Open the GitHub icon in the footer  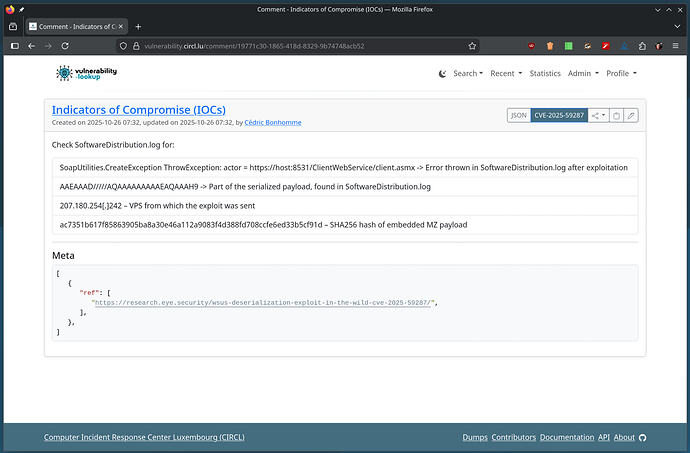click(x=642, y=437)
